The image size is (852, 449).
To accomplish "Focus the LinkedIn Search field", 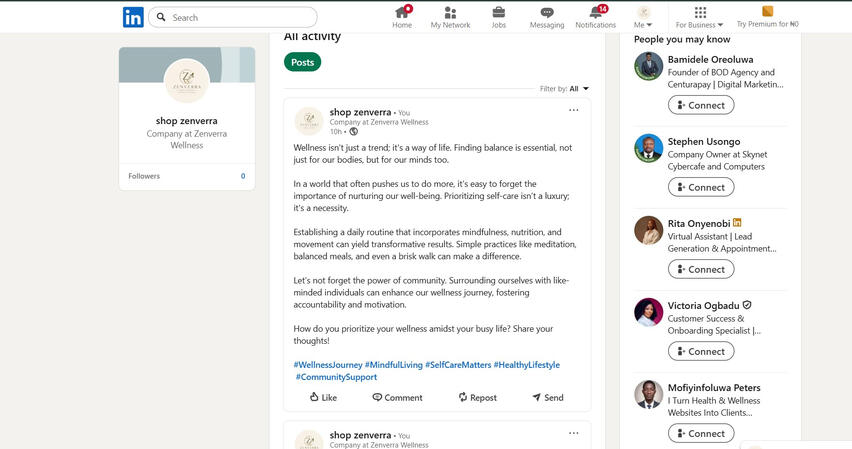I will click(233, 17).
